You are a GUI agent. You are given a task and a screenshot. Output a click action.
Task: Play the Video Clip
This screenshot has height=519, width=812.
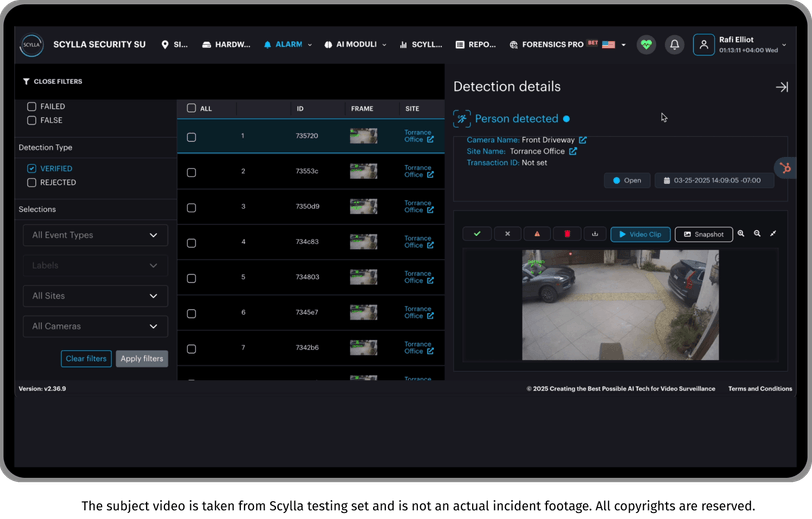[x=641, y=234]
